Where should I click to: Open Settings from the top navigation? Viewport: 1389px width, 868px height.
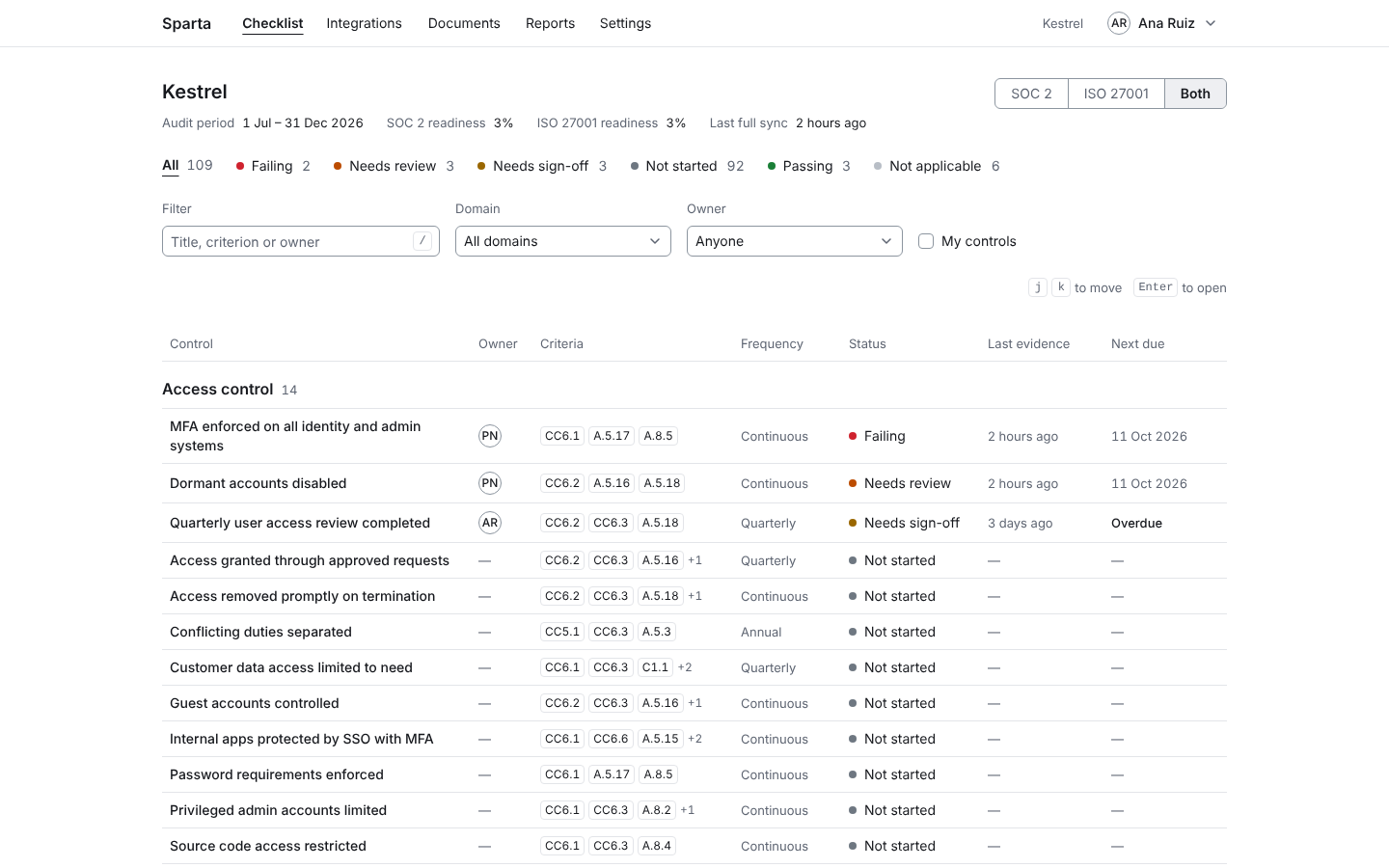point(625,23)
